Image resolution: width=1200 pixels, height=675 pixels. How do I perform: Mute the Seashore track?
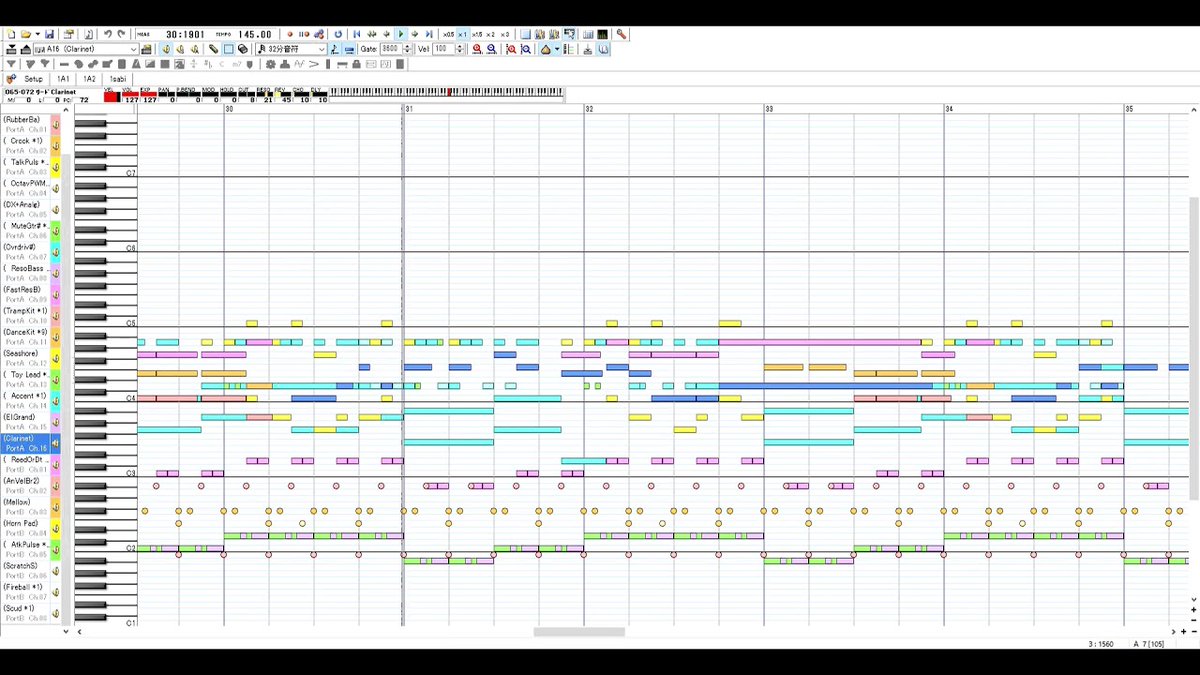coord(57,357)
